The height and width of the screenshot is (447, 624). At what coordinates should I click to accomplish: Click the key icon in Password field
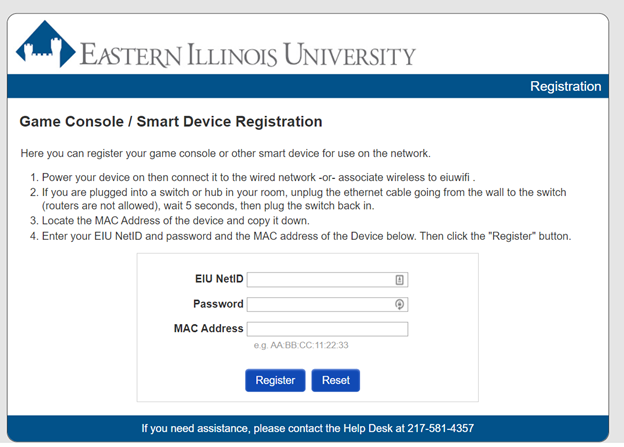pyautogui.click(x=399, y=304)
